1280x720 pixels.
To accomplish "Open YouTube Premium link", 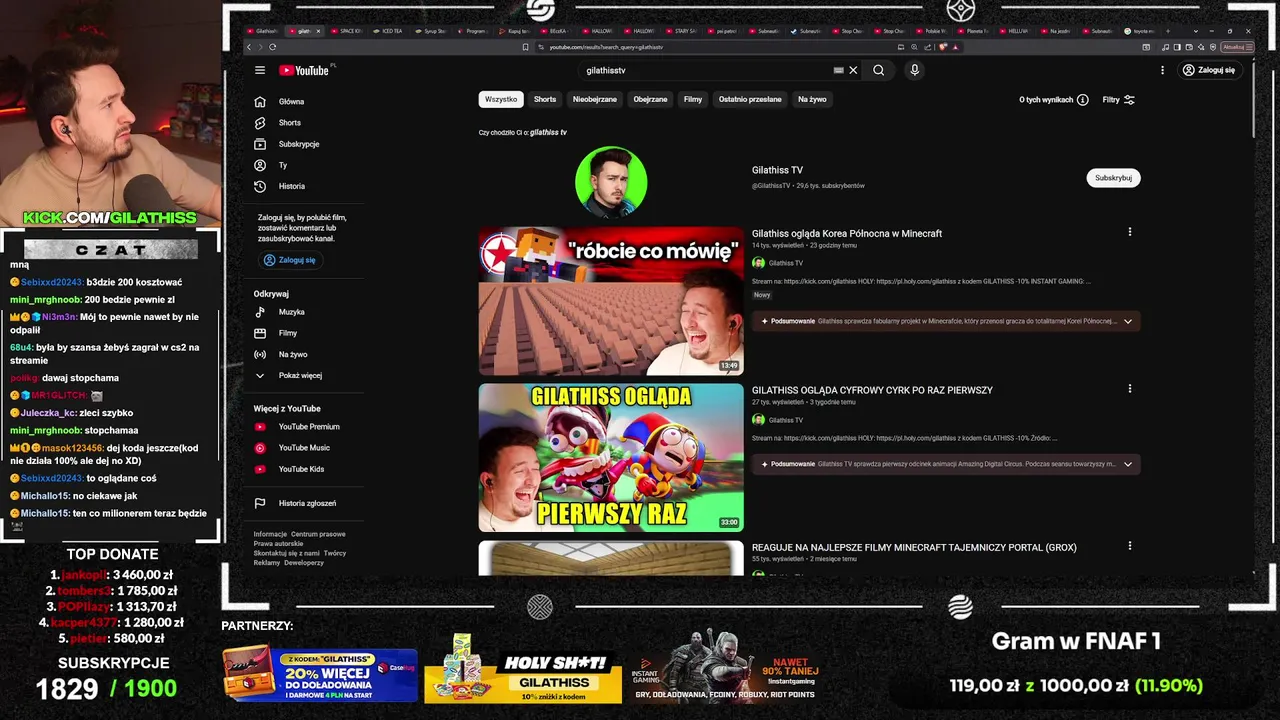I will pyautogui.click(x=309, y=427).
